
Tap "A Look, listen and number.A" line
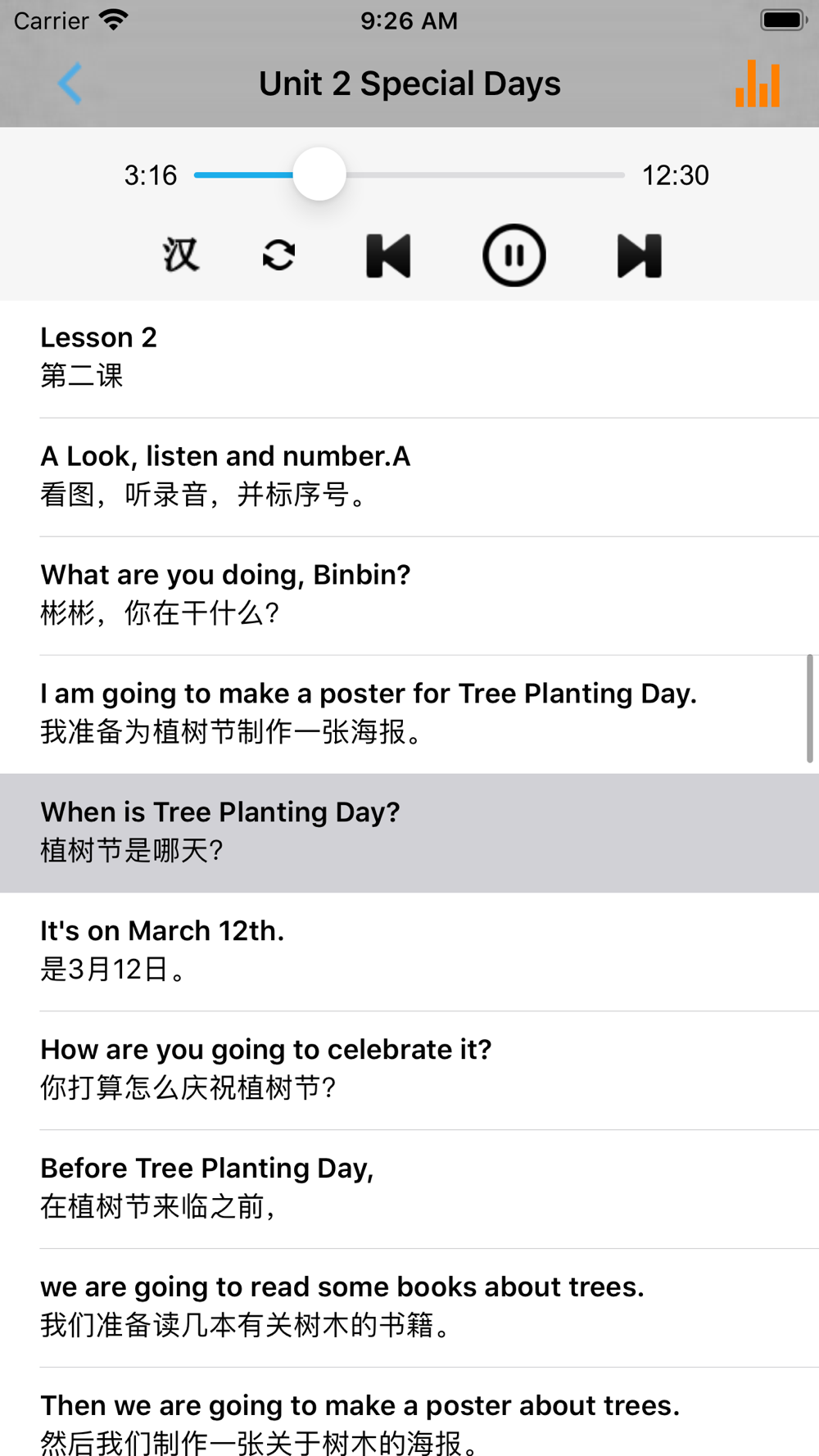click(409, 476)
